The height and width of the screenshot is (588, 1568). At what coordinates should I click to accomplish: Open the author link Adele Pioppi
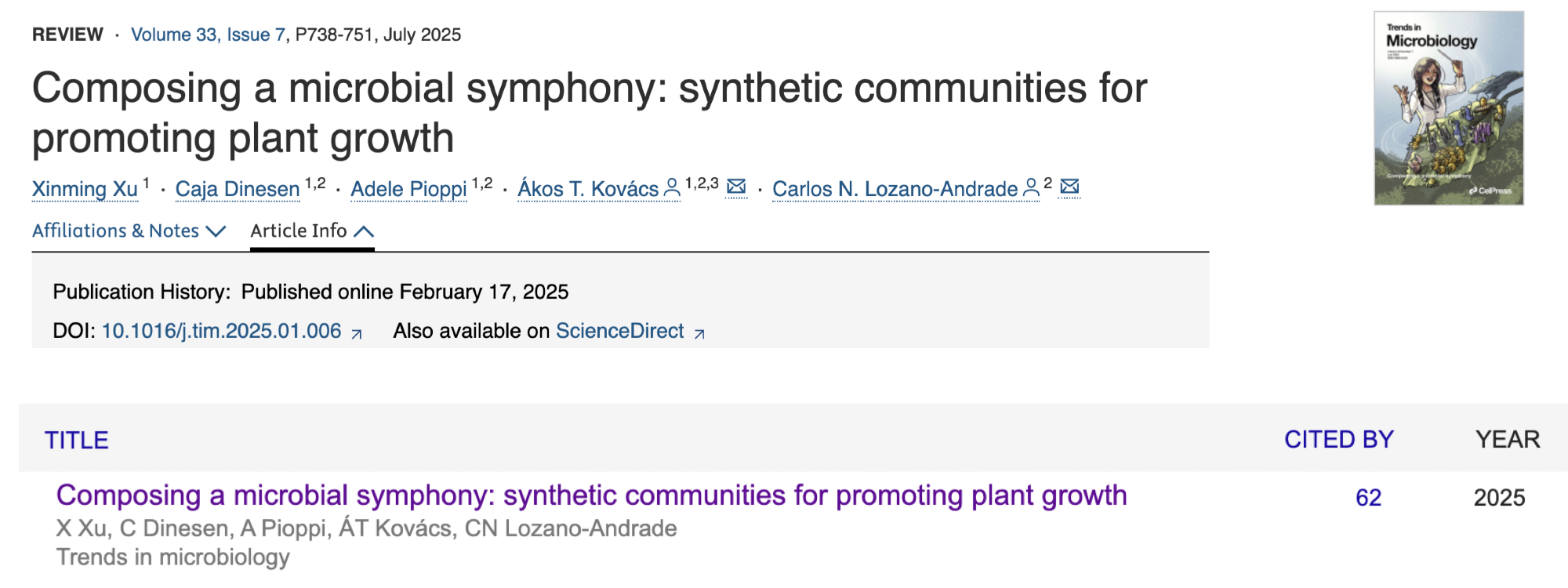(408, 189)
